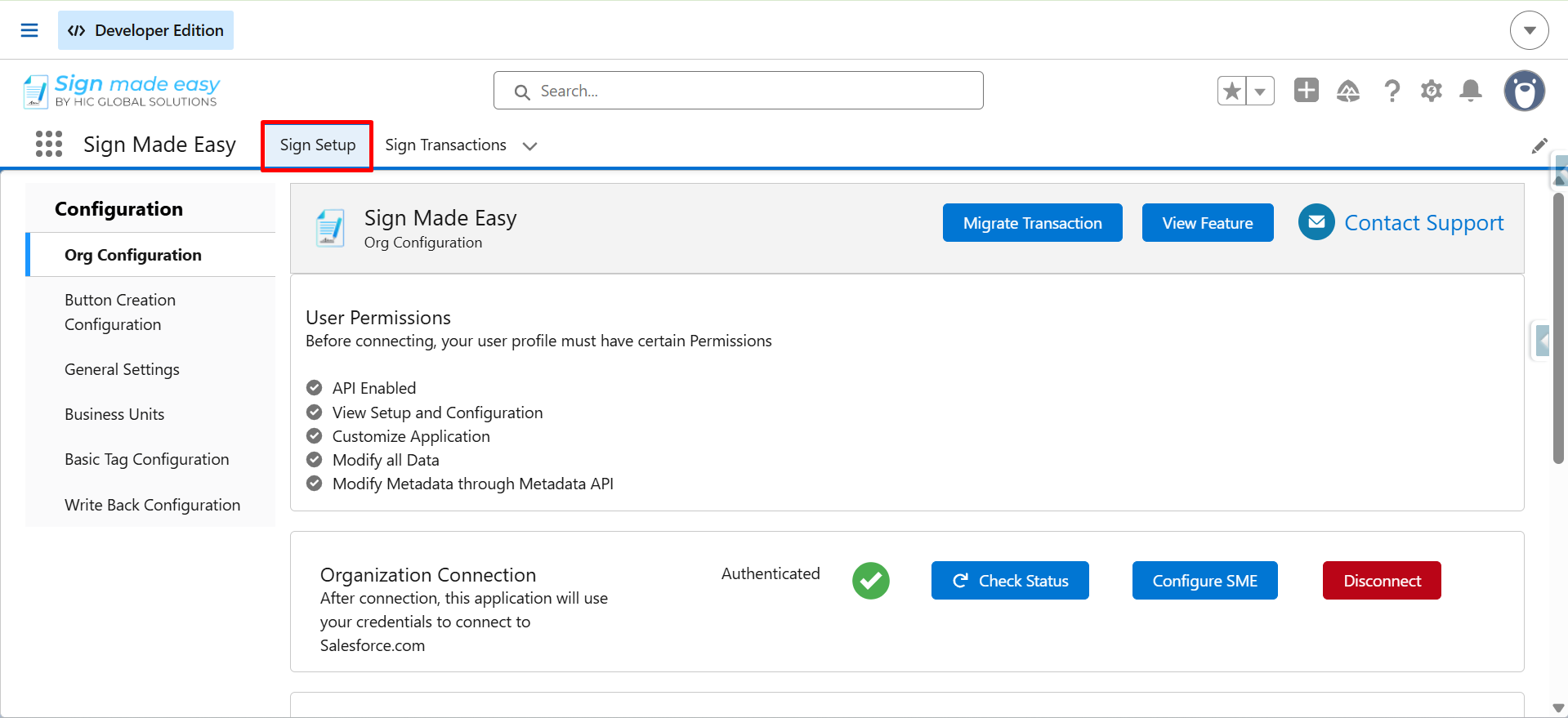Click the green Authenticated checkmark icon
The width and height of the screenshot is (1568, 718).
[x=871, y=581]
